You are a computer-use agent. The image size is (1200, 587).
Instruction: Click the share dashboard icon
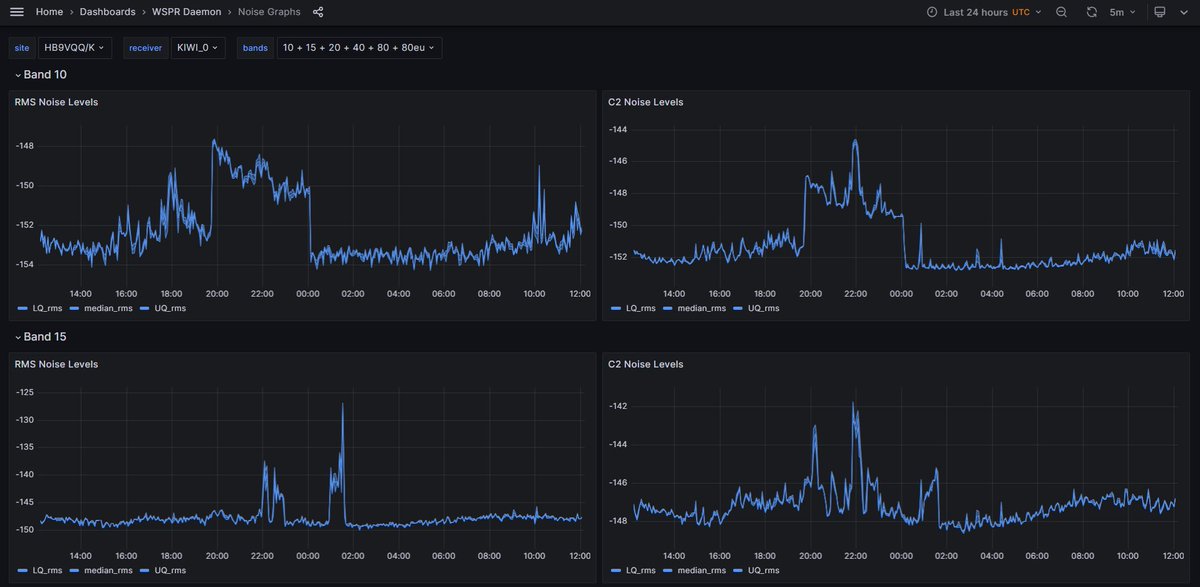point(318,12)
